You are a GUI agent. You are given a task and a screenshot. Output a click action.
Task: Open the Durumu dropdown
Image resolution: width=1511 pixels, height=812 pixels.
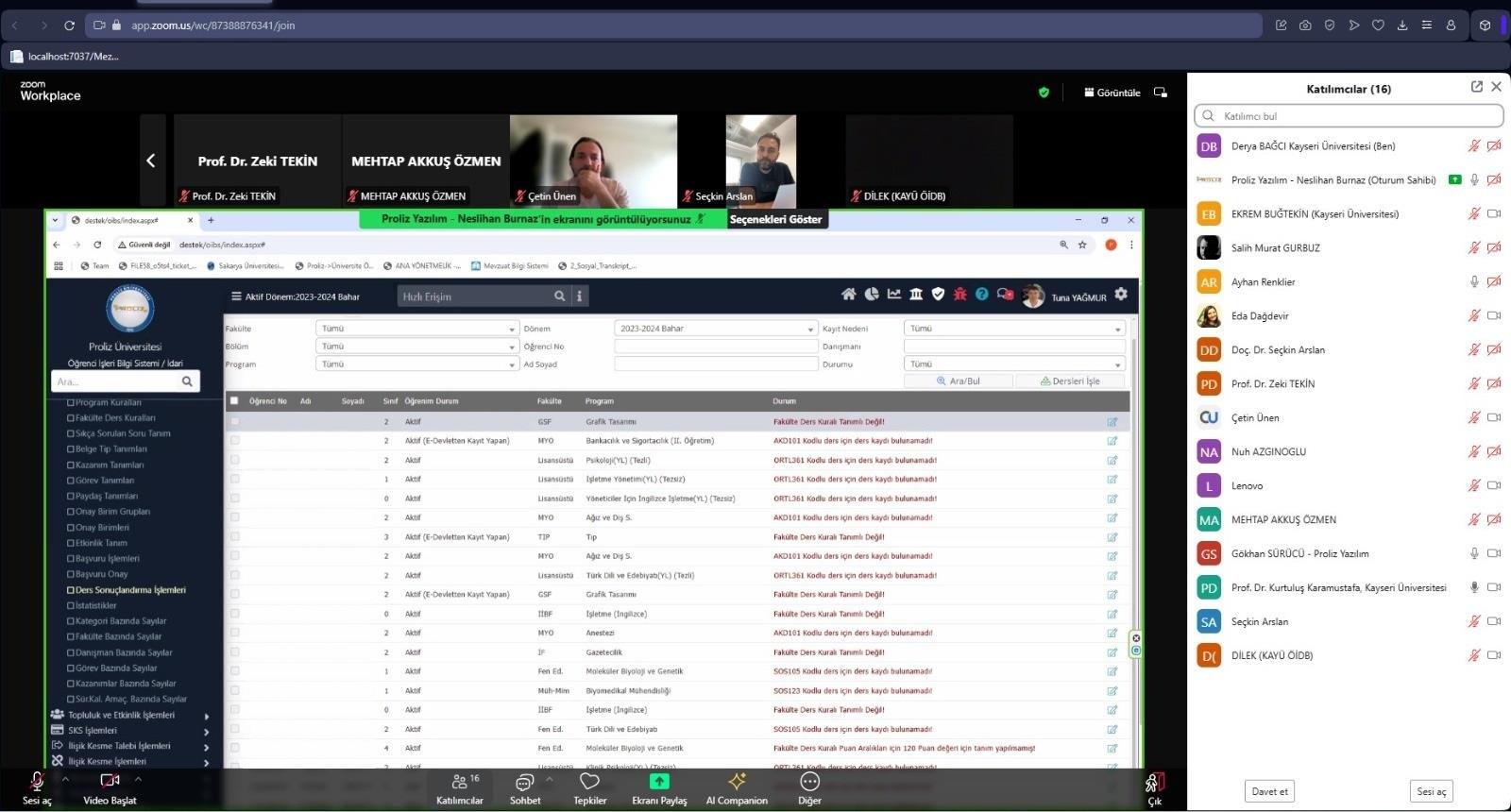point(1014,364)
